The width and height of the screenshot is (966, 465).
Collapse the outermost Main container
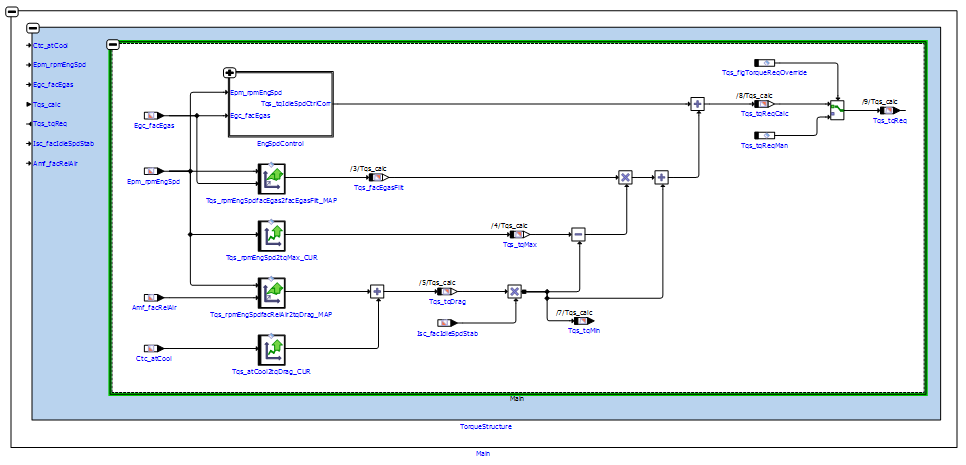click(x=13, y=11)
